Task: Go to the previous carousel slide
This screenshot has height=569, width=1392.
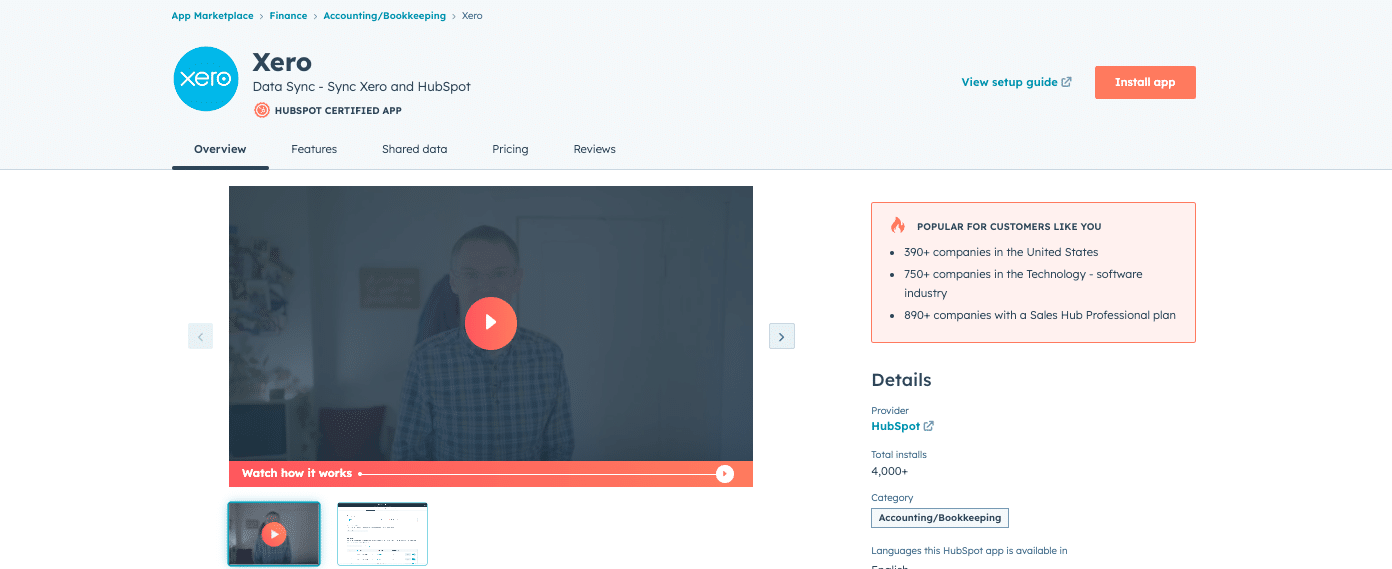Action: (x=200, y=337)
